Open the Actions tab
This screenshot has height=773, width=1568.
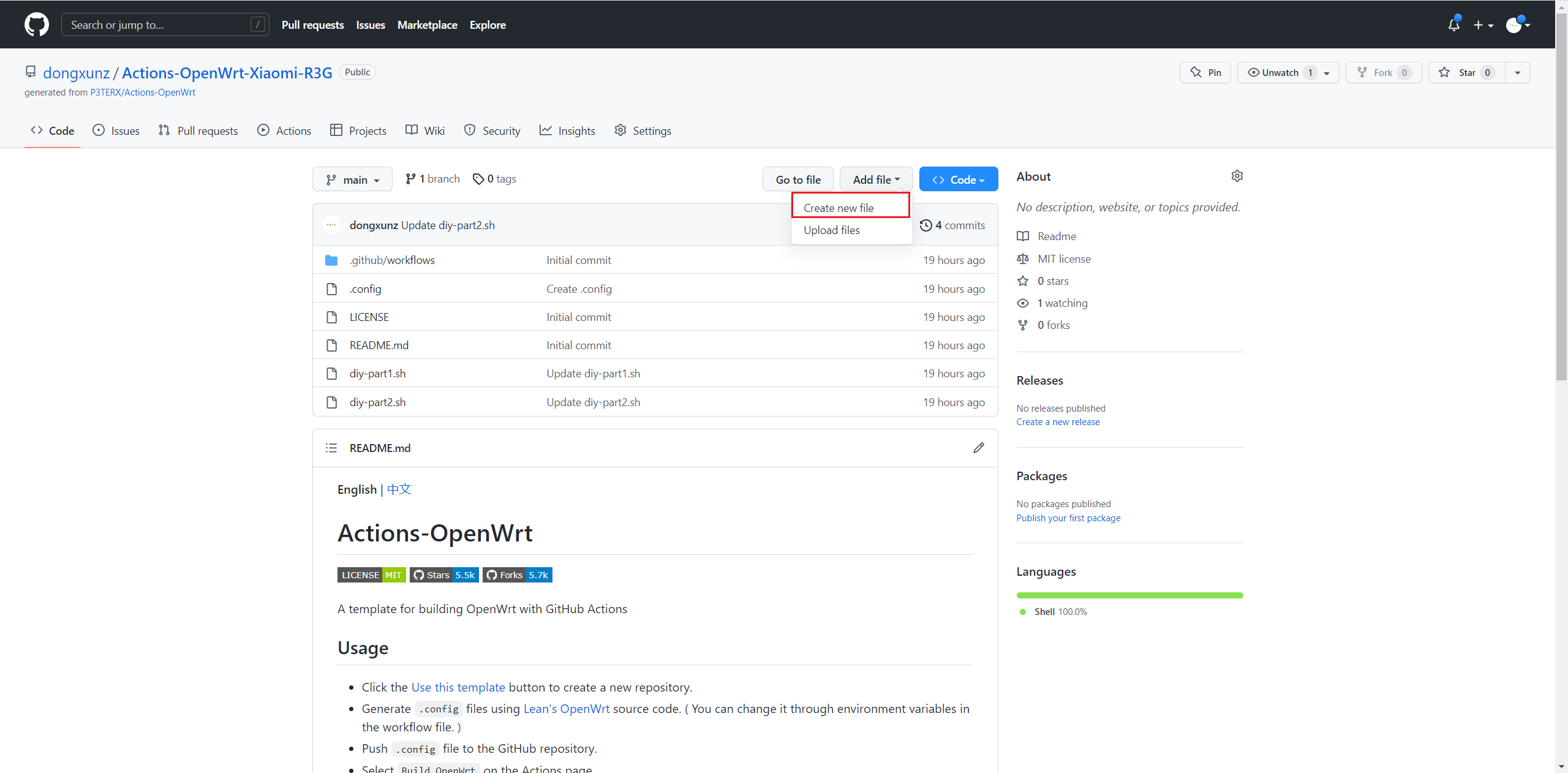[x=284, y=130]
